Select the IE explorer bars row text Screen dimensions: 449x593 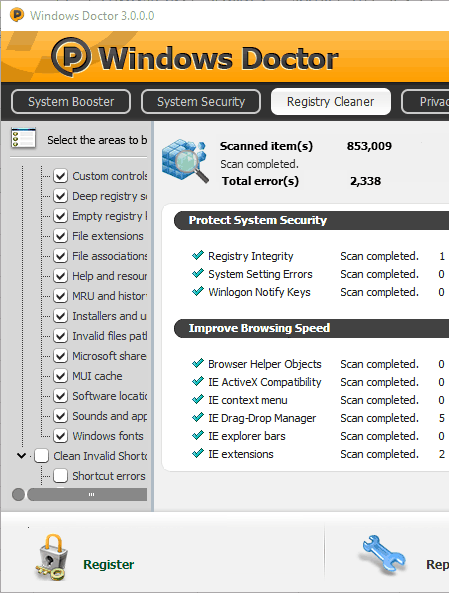pyautogui.click(x=247, y=436)
